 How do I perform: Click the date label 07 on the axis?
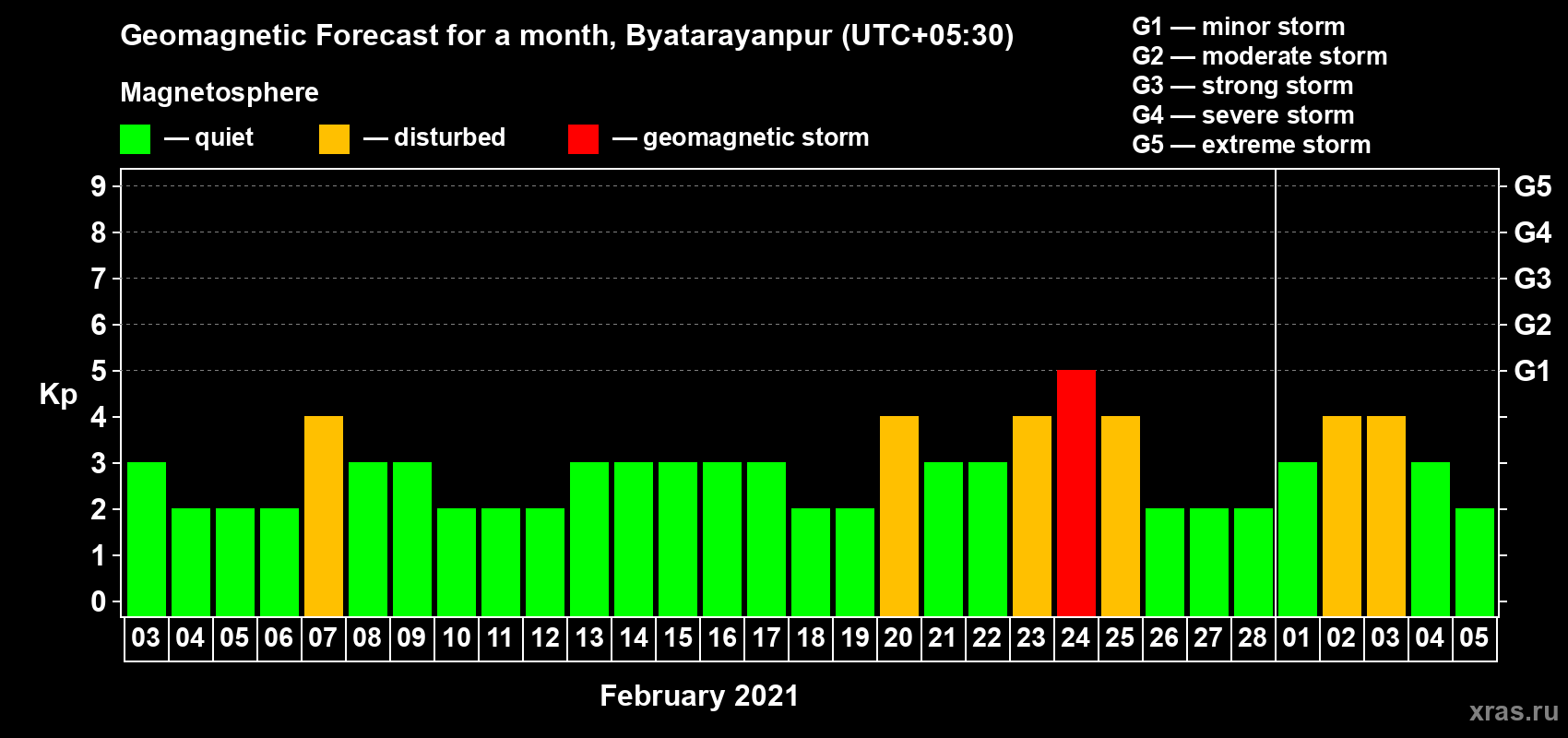coord(323,637)
